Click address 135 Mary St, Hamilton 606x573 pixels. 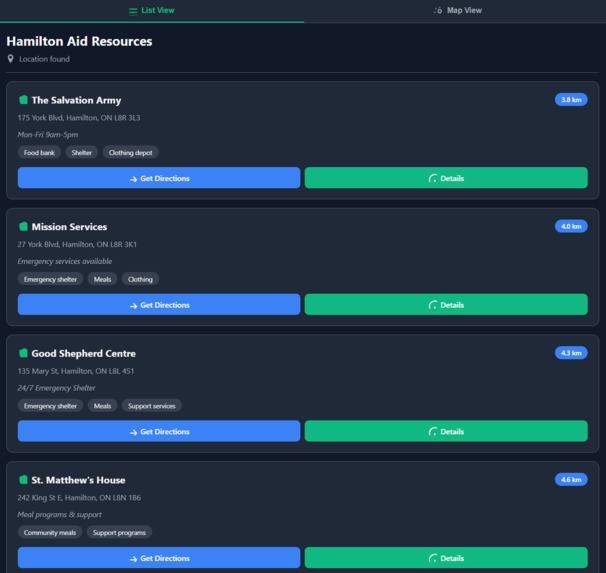coord(76,371)
